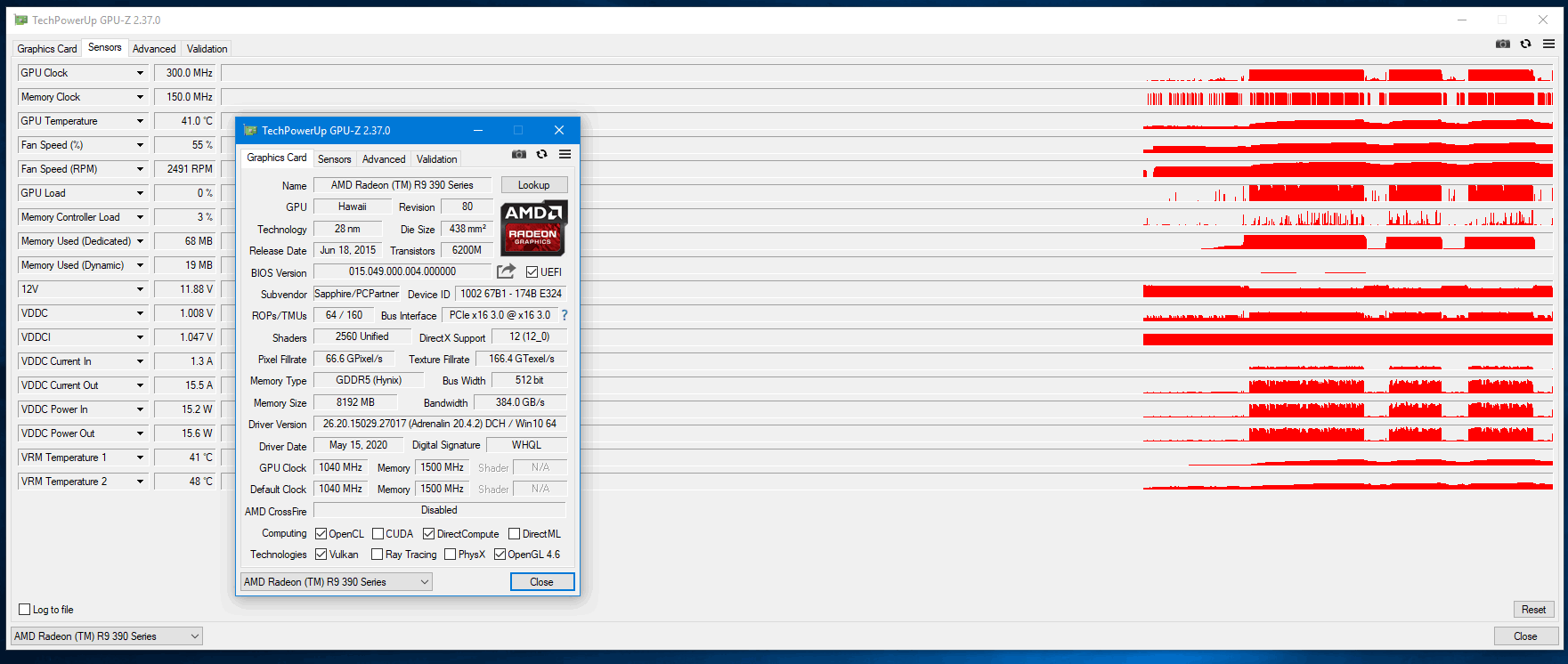Open the 12V sensor dropdown
Viewport: 1568px width, 664px height.
point(140,289)
